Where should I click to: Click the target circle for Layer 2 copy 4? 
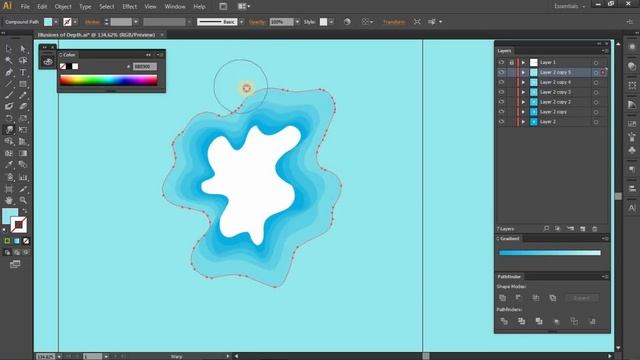pyautogui.click(x=596, y=82)
